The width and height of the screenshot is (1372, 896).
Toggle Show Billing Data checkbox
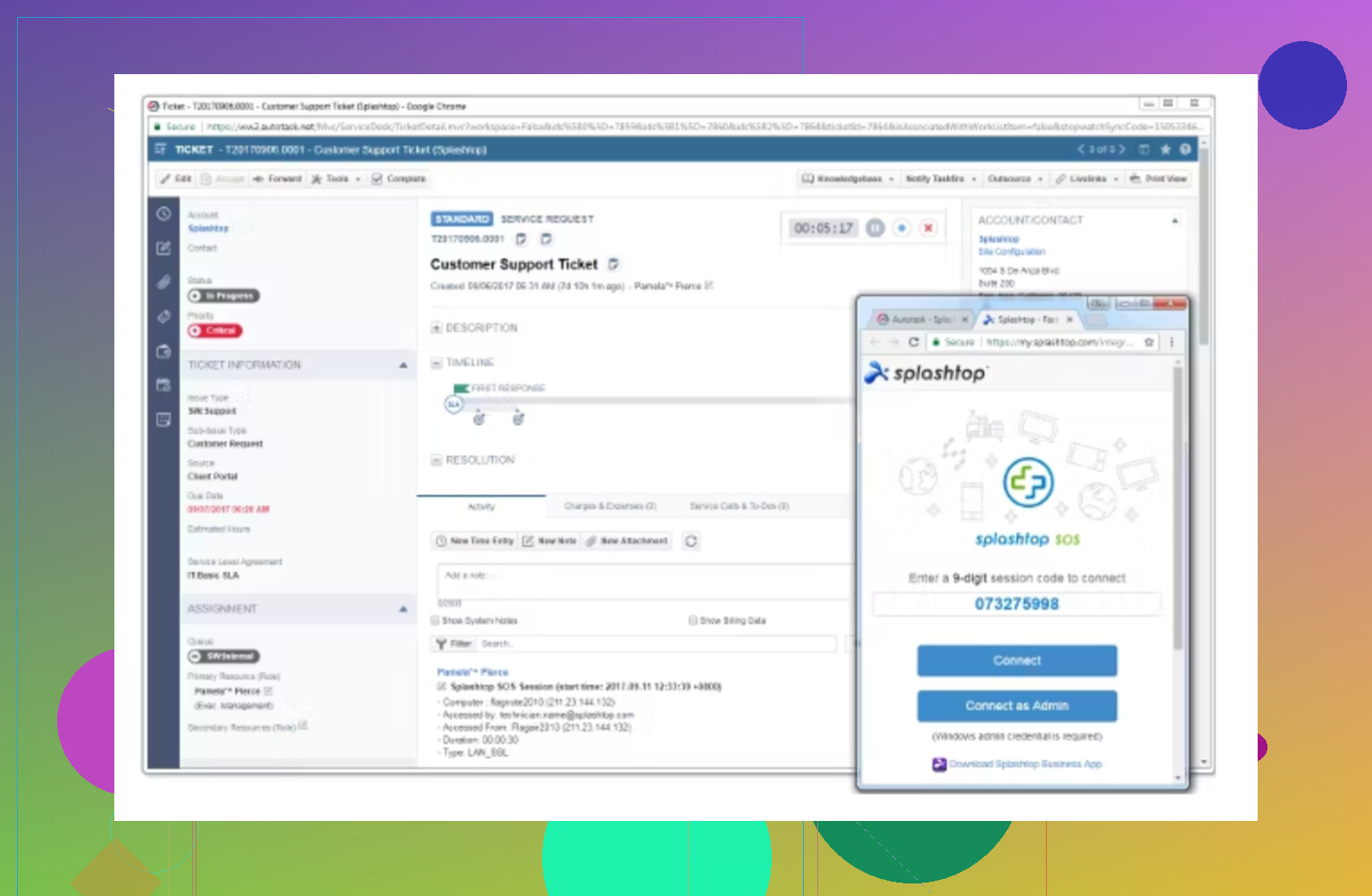692,620
